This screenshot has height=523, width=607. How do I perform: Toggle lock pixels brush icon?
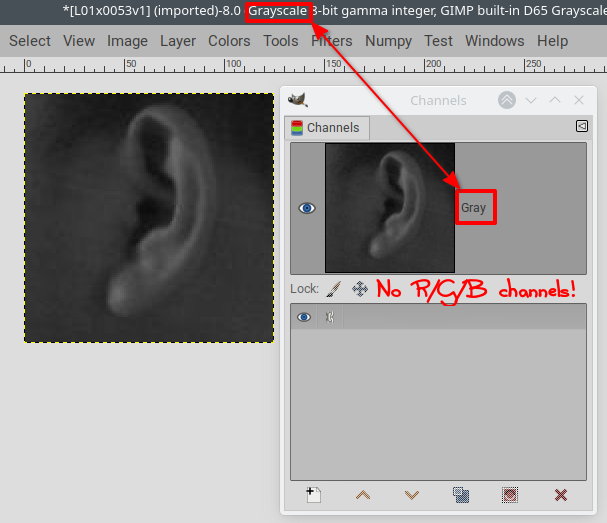334,289
